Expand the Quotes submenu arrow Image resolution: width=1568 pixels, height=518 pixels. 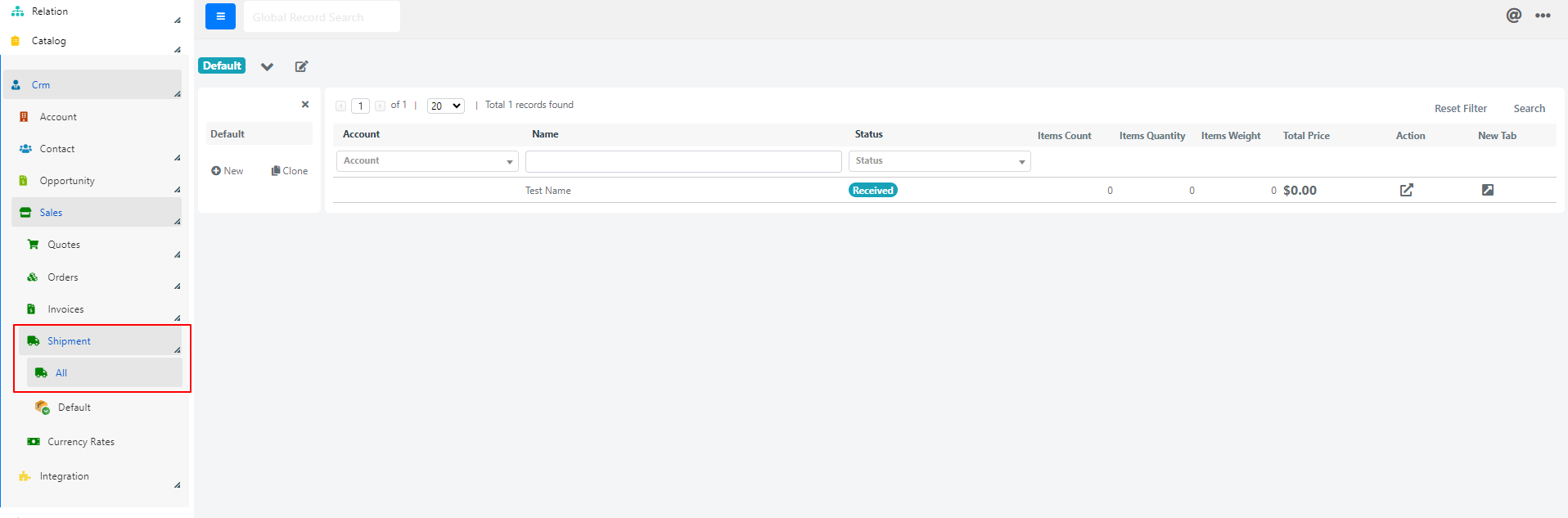(178, 254)
